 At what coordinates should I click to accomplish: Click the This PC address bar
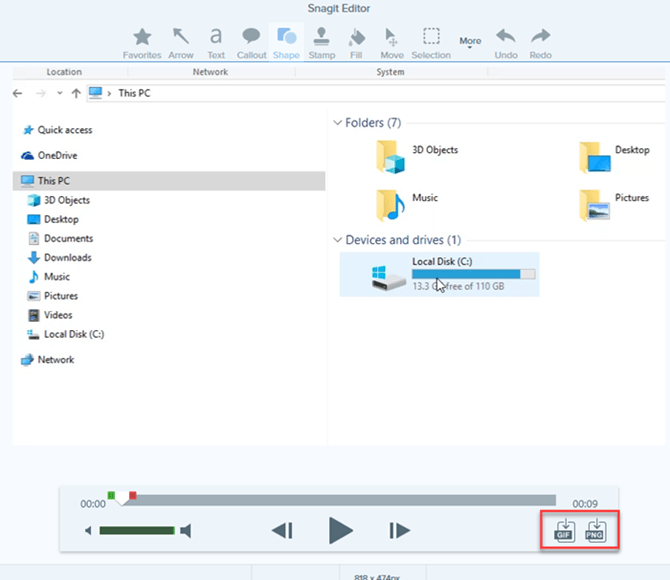(376, 93)
